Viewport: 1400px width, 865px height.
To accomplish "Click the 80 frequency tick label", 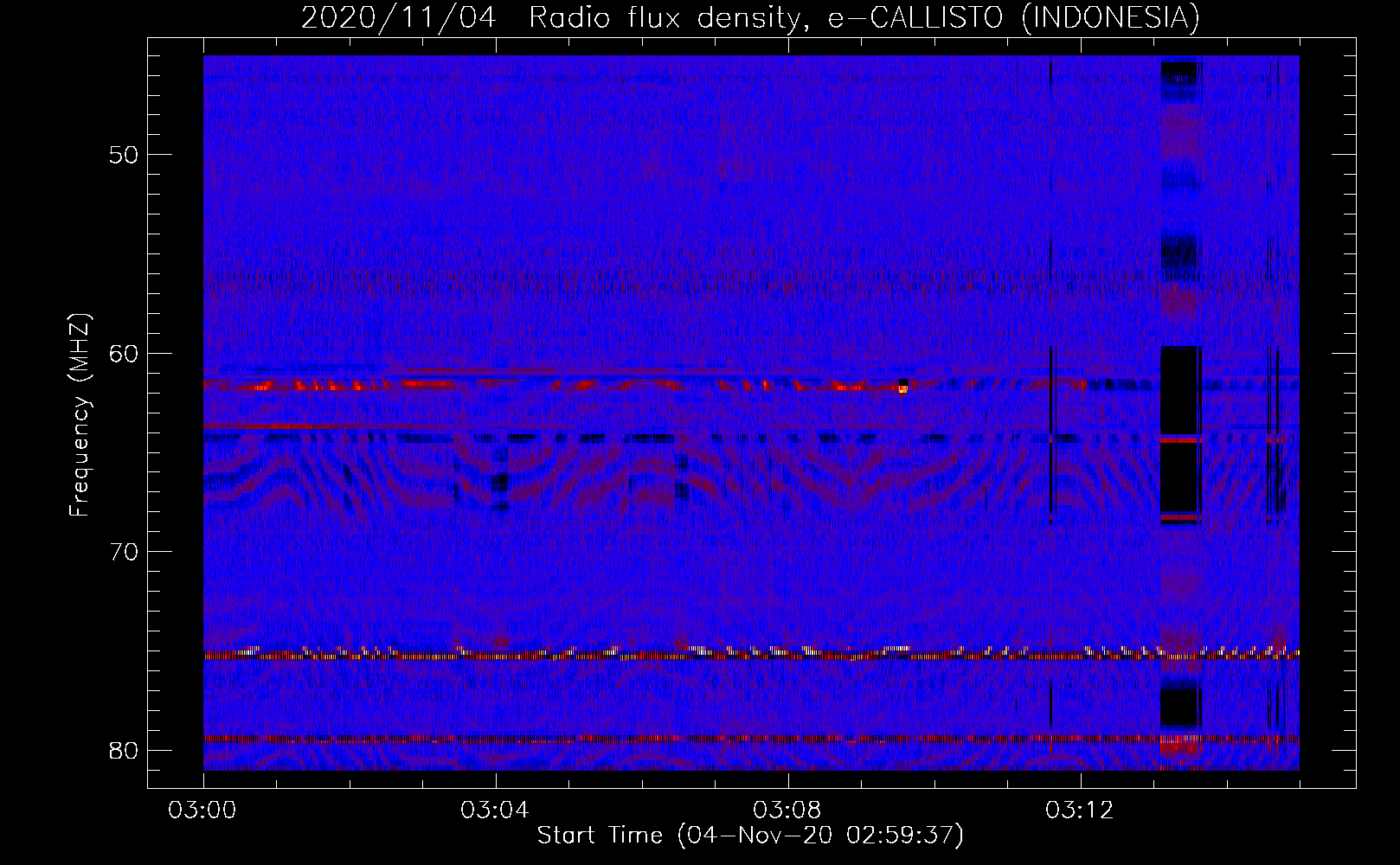I will point(124,750).
